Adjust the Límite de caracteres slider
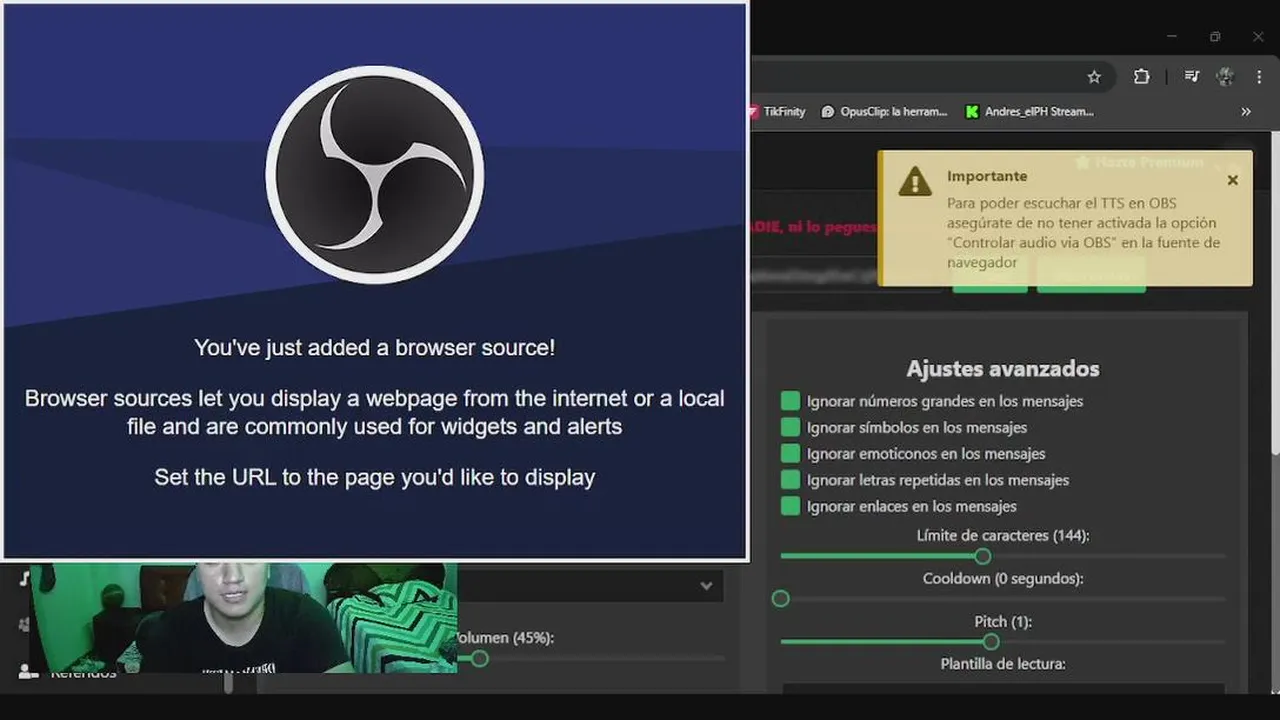This screenshot has height=720, width=1280. pos(982,556)
